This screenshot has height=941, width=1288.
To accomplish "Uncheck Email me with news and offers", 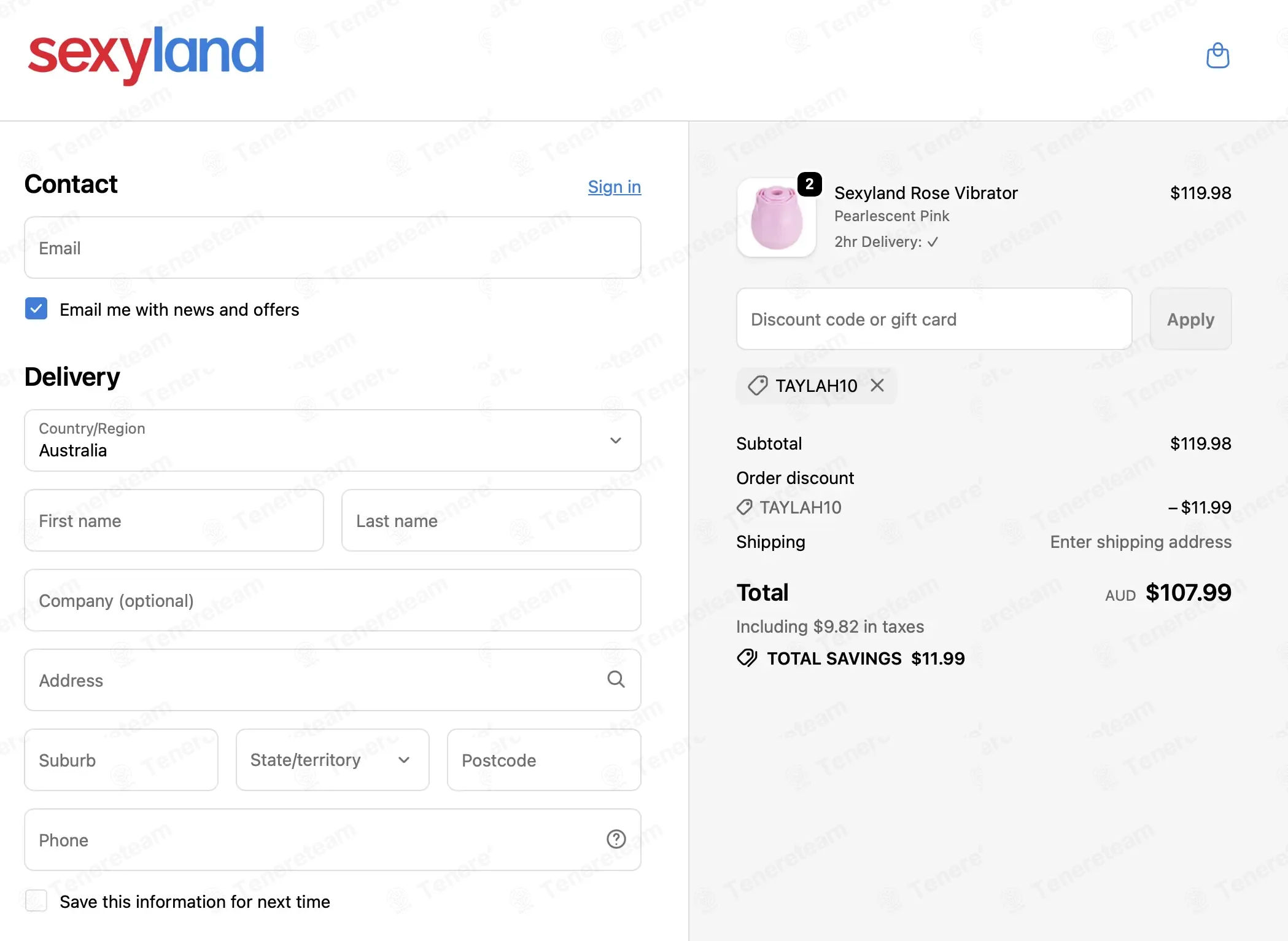I will pyautogui.click(x=36, y=308).
